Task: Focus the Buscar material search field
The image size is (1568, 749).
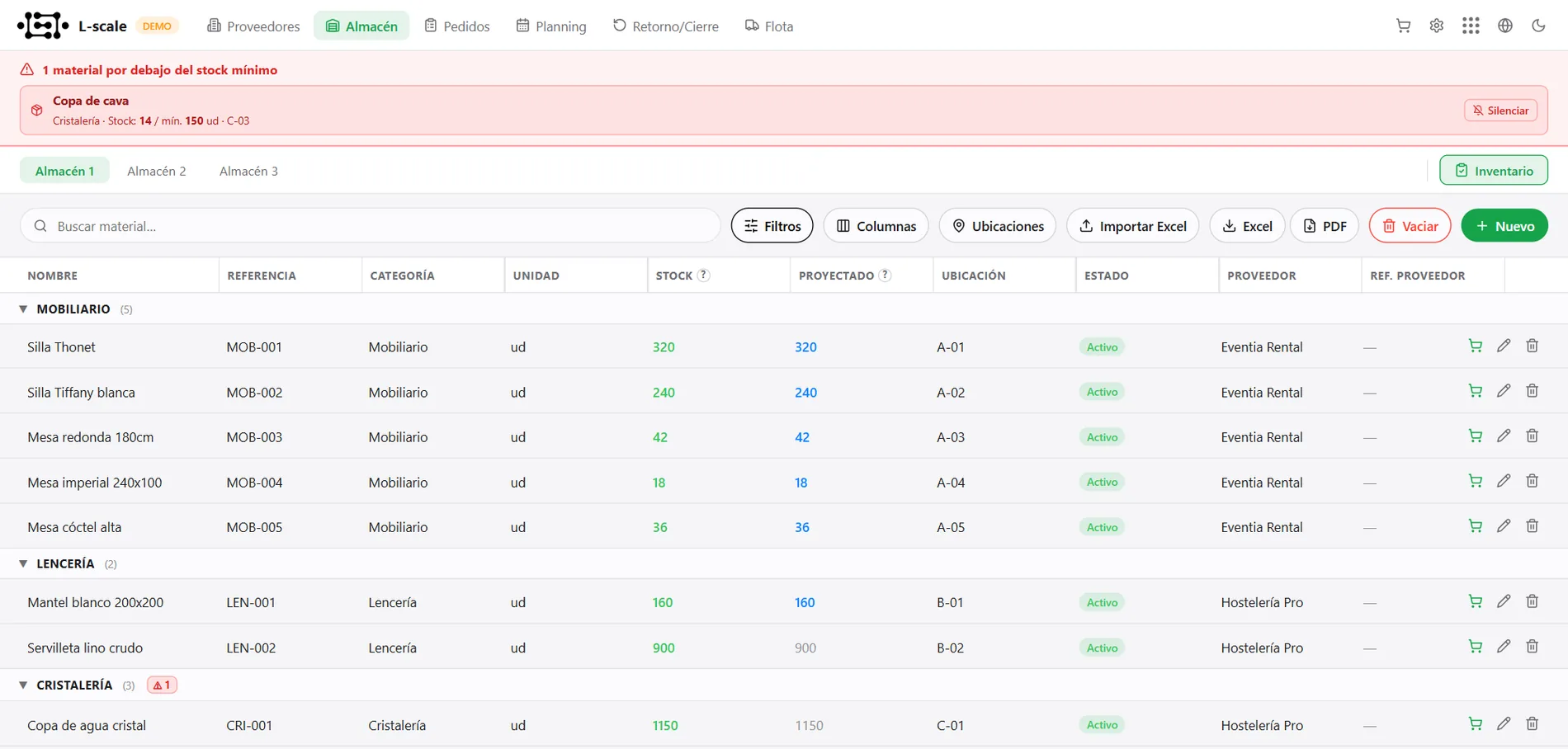Action: coord(370,226)
